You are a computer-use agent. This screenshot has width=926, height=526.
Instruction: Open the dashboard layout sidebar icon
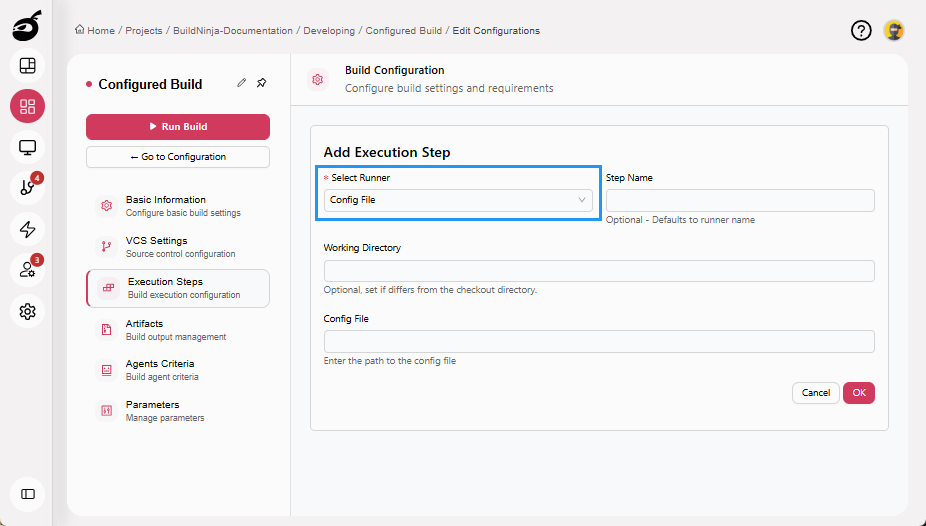[27, 66]
